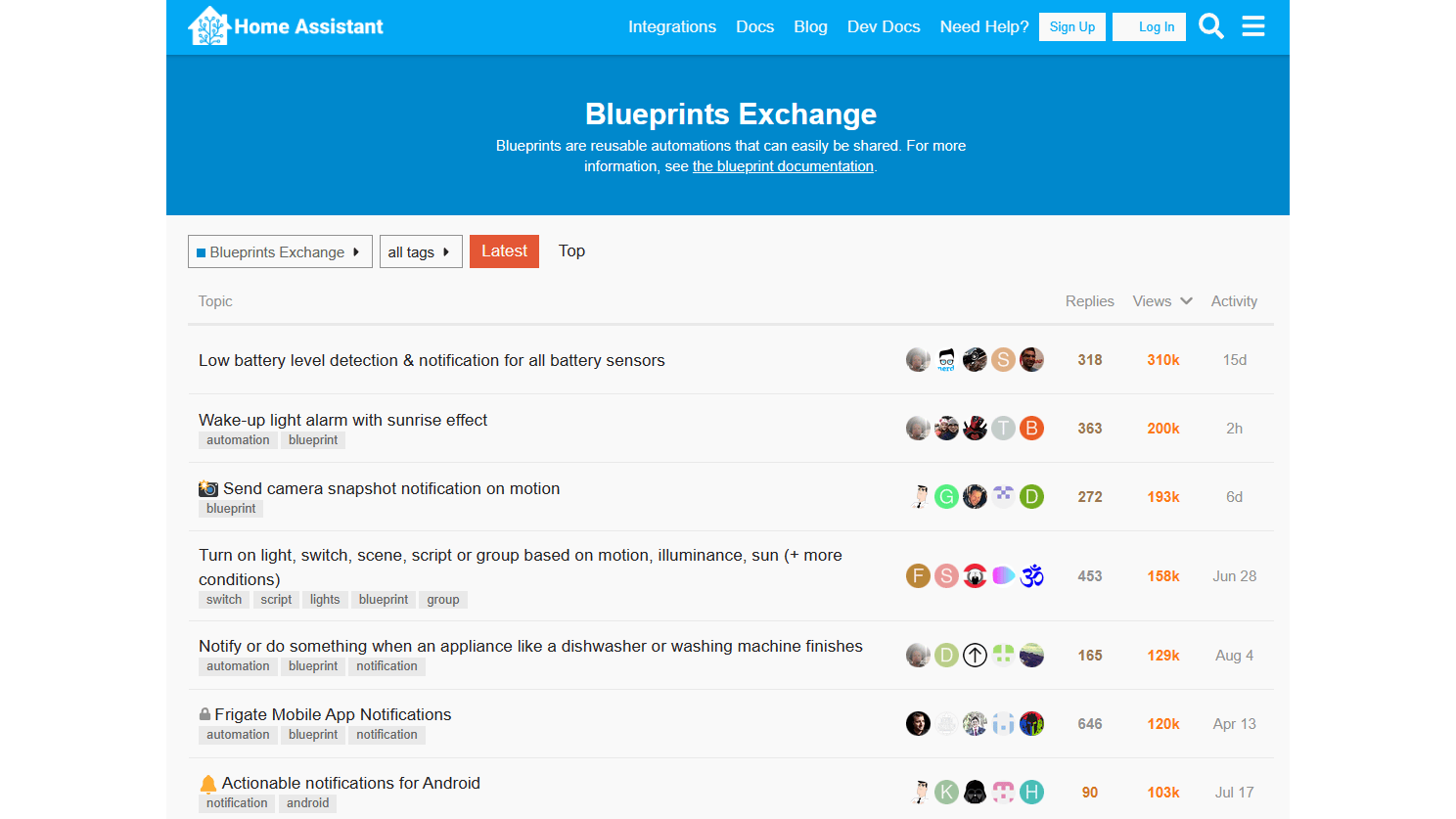Screen dimensions: 1456x819
Task: Open Wake-up light alarm with sunrise effect topic
Action: pyautogui.click(x=342, y=420)
